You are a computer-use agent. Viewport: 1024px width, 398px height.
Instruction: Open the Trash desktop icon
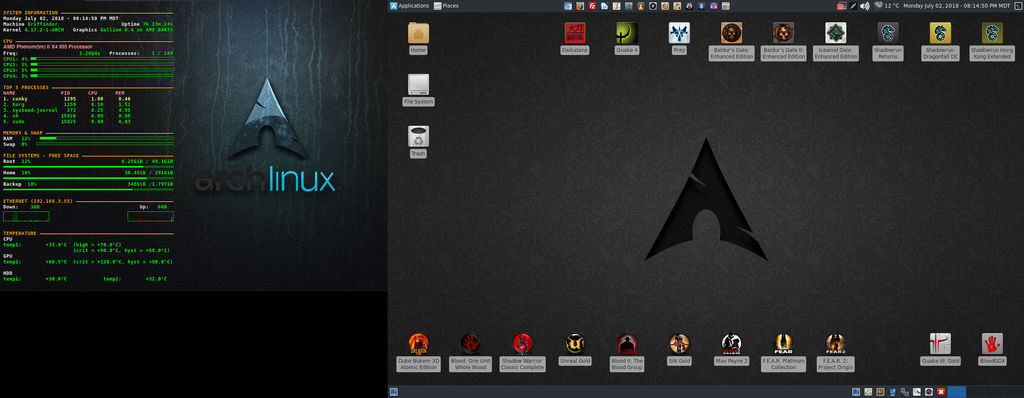[418, 142]
